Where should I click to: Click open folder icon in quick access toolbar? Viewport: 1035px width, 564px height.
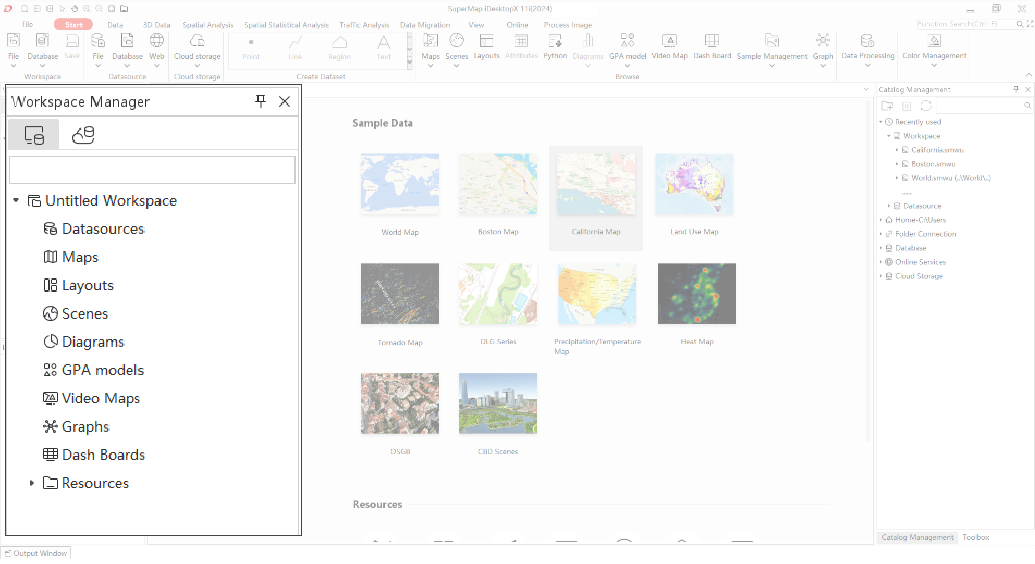tap(124, 9)
